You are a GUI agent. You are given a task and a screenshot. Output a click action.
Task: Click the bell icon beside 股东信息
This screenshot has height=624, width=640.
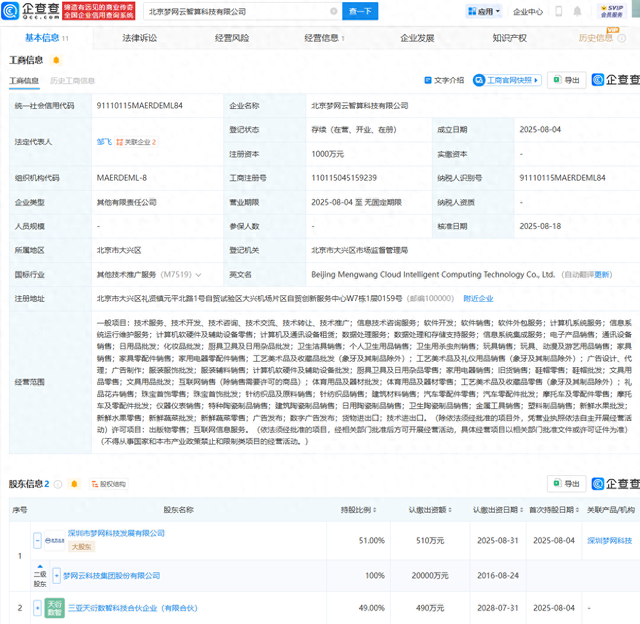coord(74,484)
